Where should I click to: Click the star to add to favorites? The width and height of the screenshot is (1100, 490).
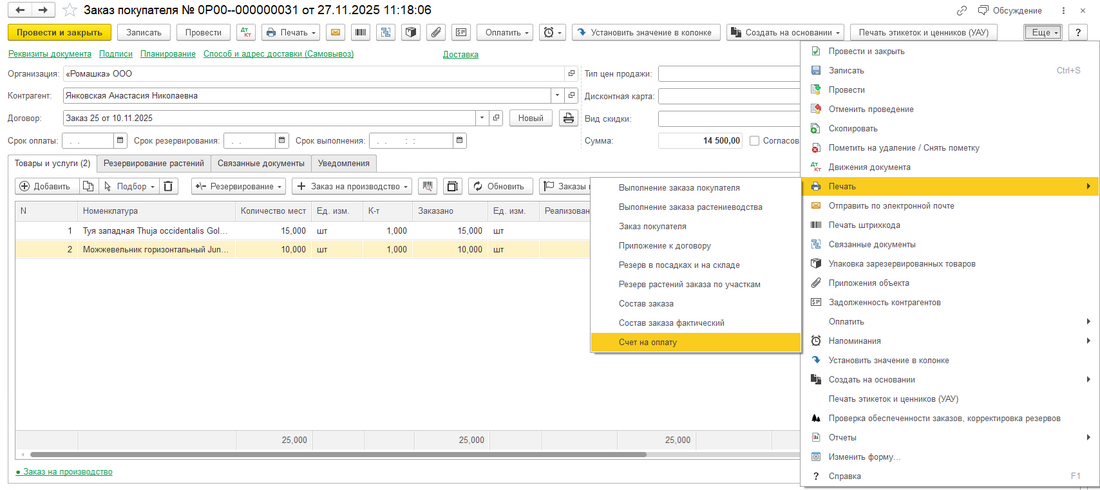(69, 10)
